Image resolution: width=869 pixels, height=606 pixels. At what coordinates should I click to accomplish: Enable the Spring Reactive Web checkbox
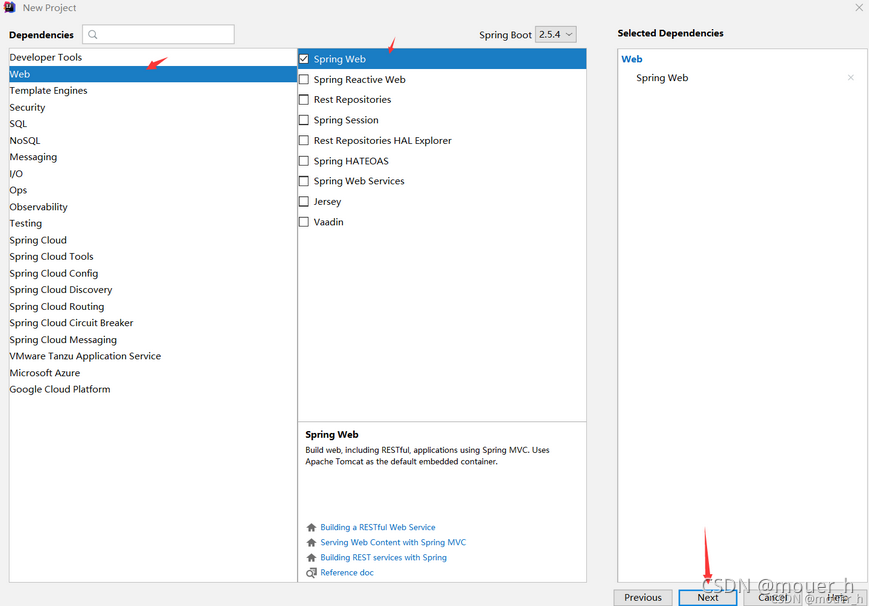pyautogui.click(x=304, y=79)
